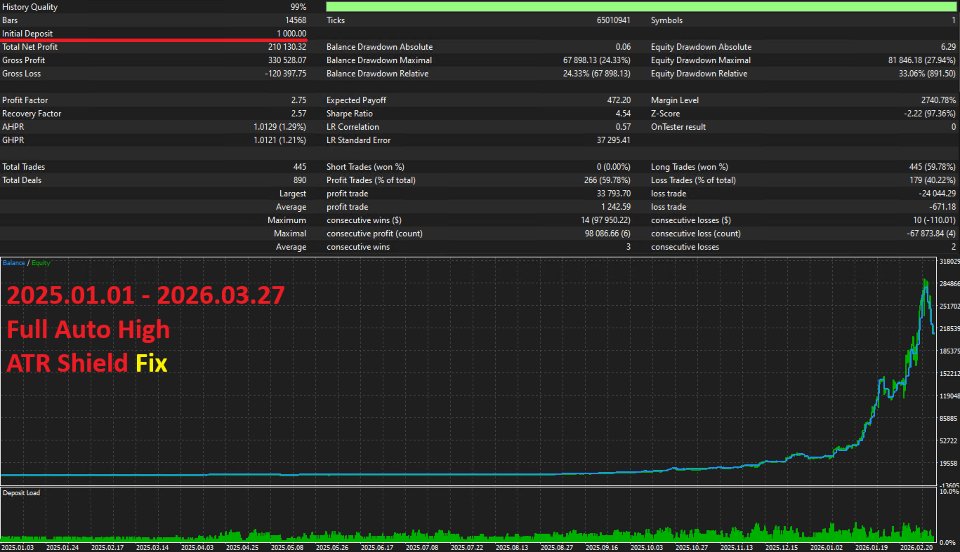Click the 2025.07.08 date on time axis
Screen dimensions: 960x552
(x=422, y=548)
